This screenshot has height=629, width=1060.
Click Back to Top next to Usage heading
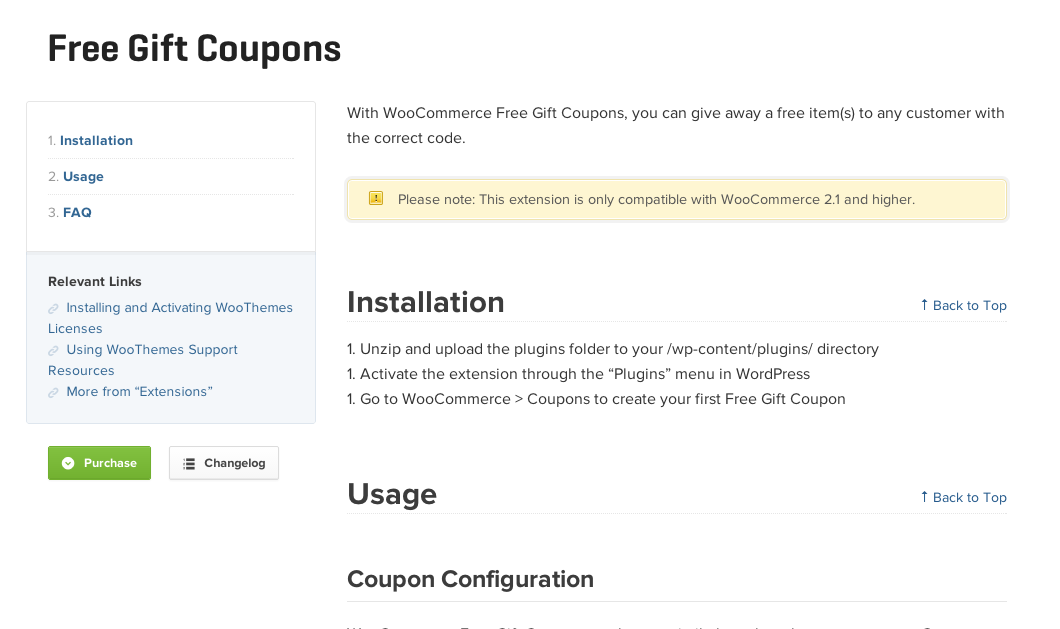[969, 498]
